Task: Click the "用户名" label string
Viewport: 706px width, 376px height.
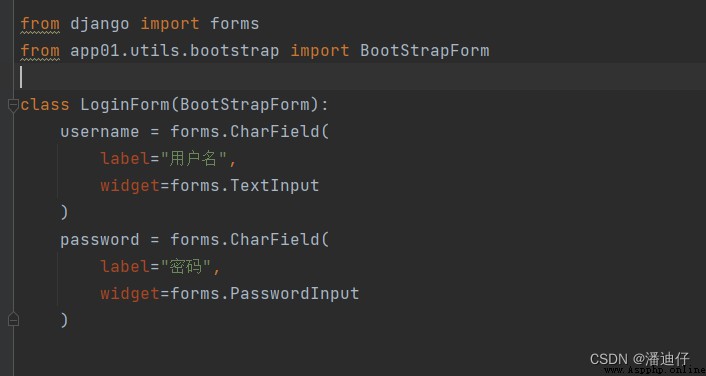Action: (x=195, y=159)
